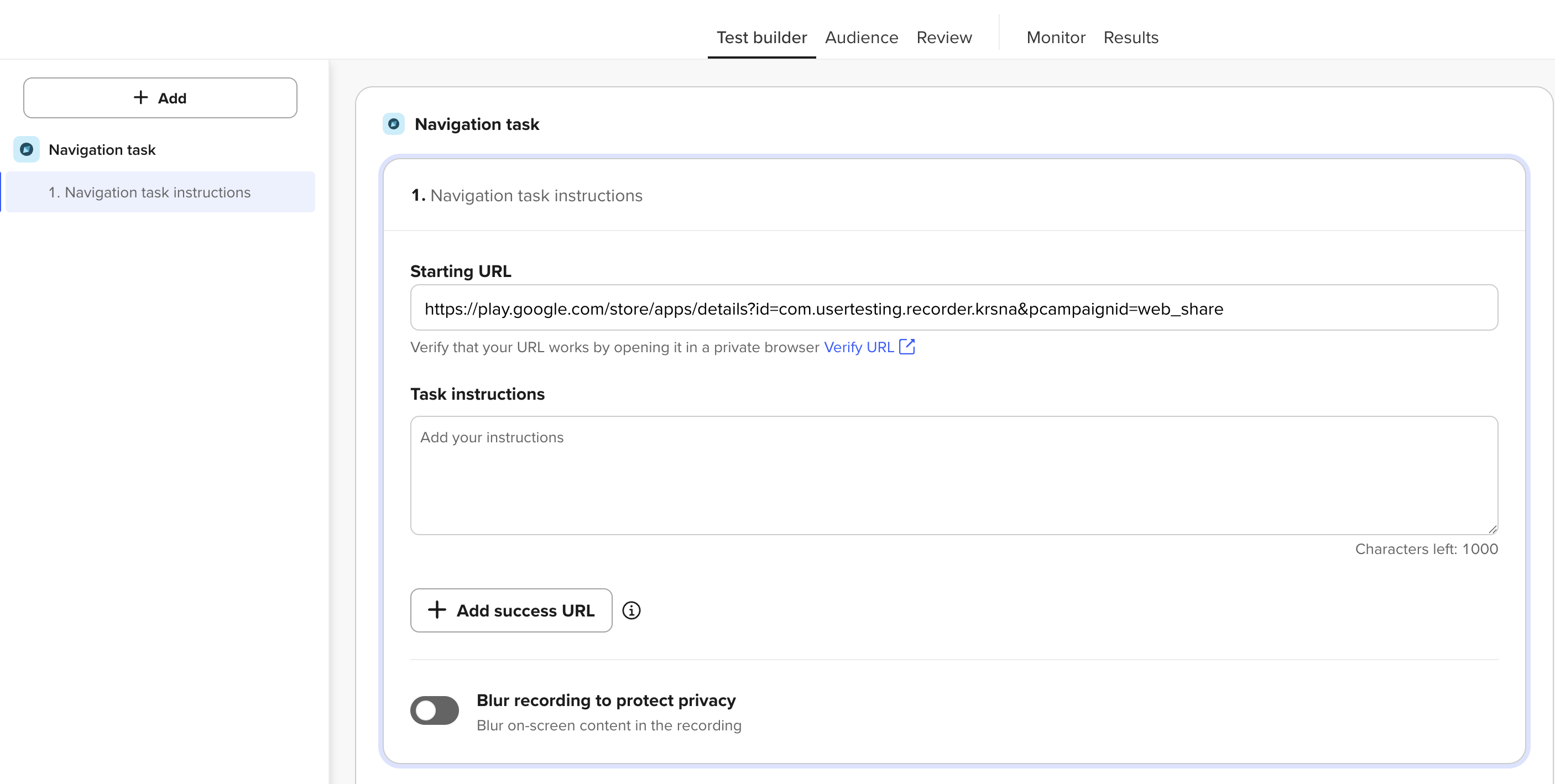The width and height of the screenshot is (1555, 784).
Task: Open the success URL info icon
Action: [632, 610]
